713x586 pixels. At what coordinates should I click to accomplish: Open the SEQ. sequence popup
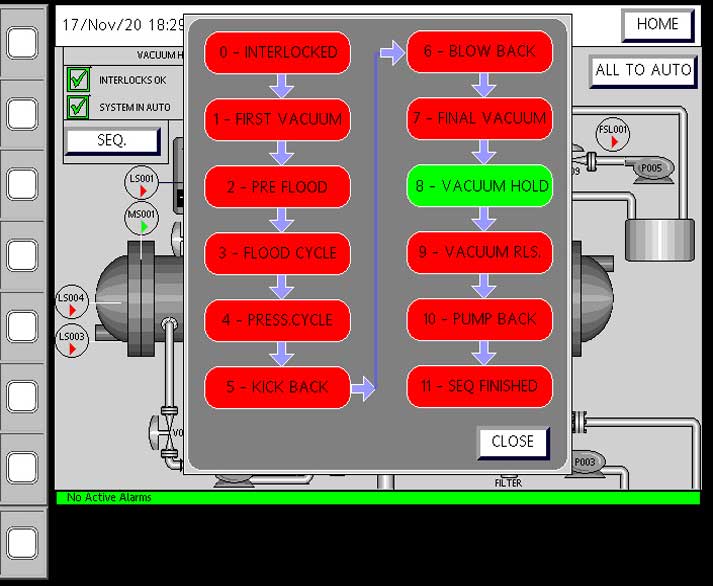pyautogui.click(x=112, y=141)
